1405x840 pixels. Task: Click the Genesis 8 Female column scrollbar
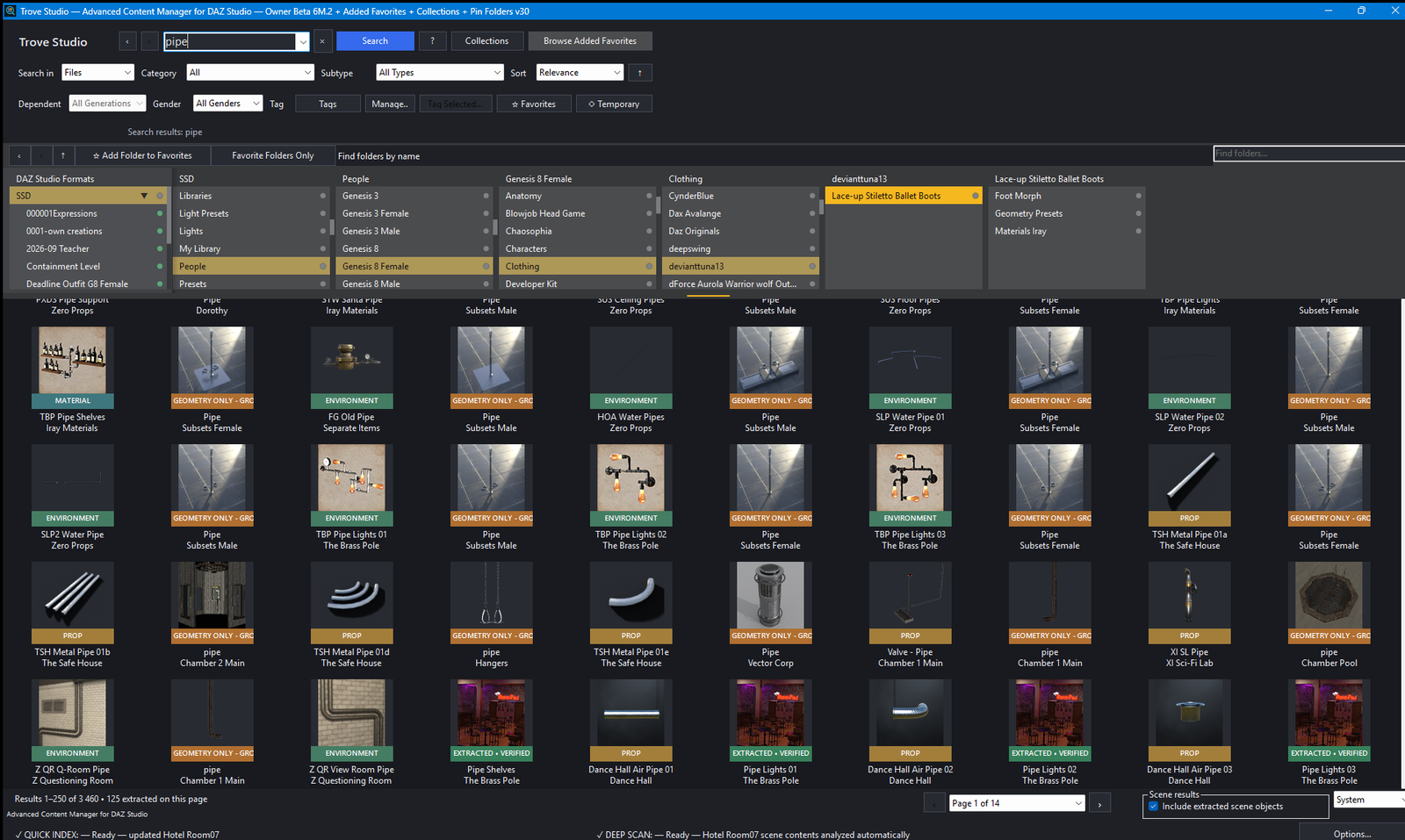658,206
